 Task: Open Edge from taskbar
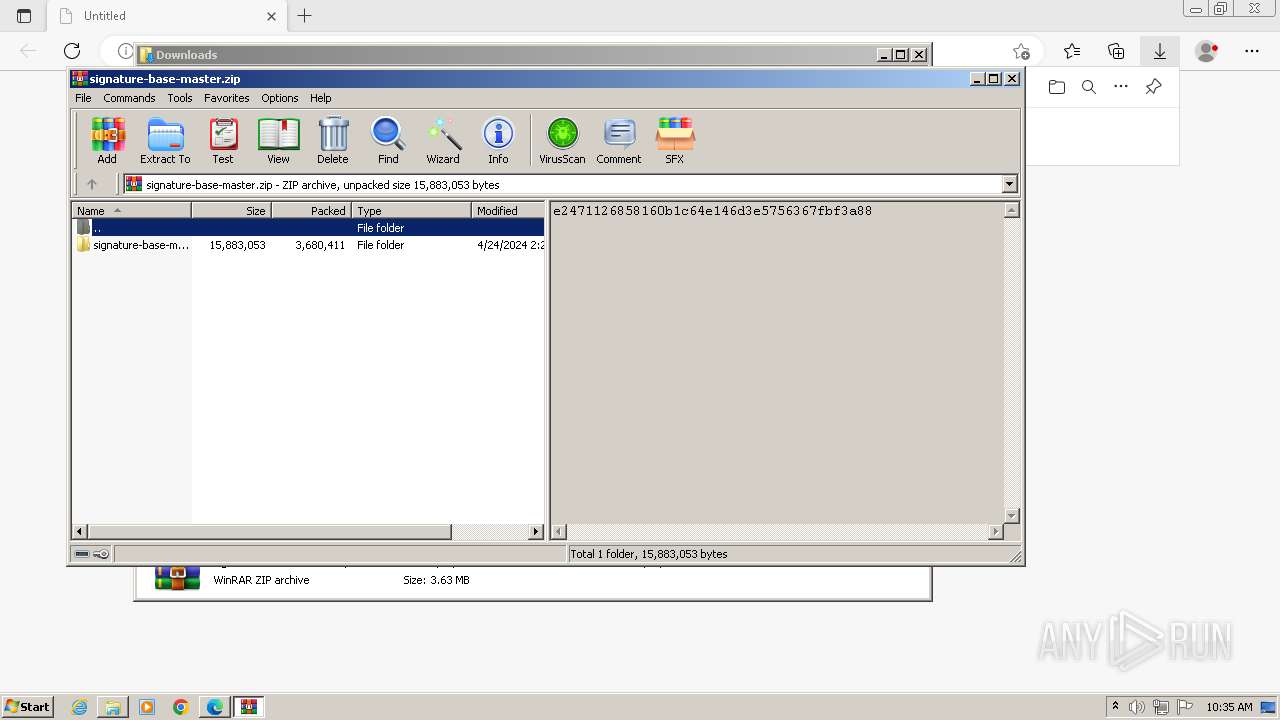pyautogui.click(x=215, y=707)
